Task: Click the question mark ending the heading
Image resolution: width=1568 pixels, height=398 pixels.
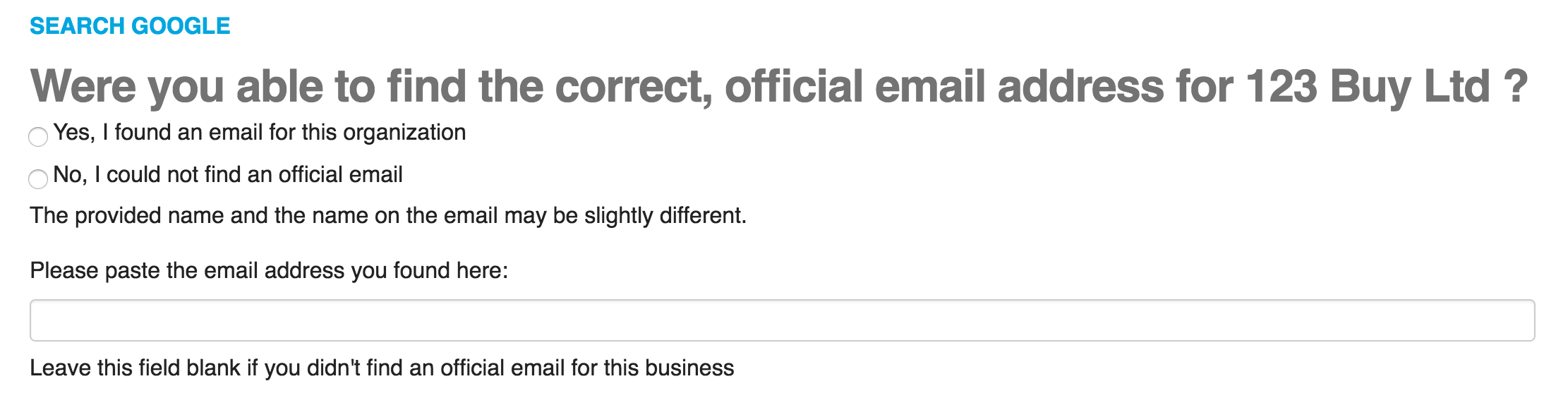Action: (1515, 87)
